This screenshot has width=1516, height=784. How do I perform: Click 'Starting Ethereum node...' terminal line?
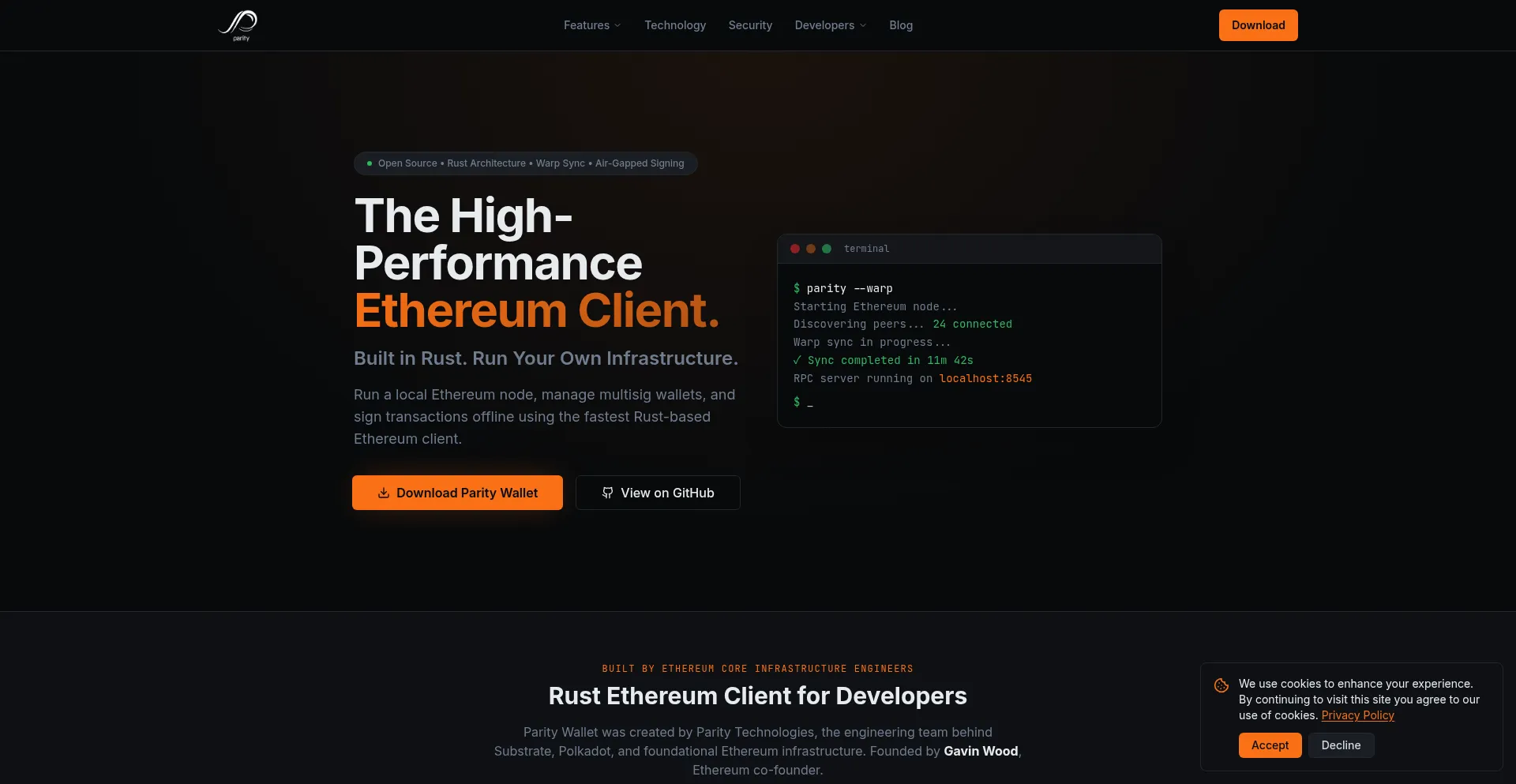(x=875, y=306)
